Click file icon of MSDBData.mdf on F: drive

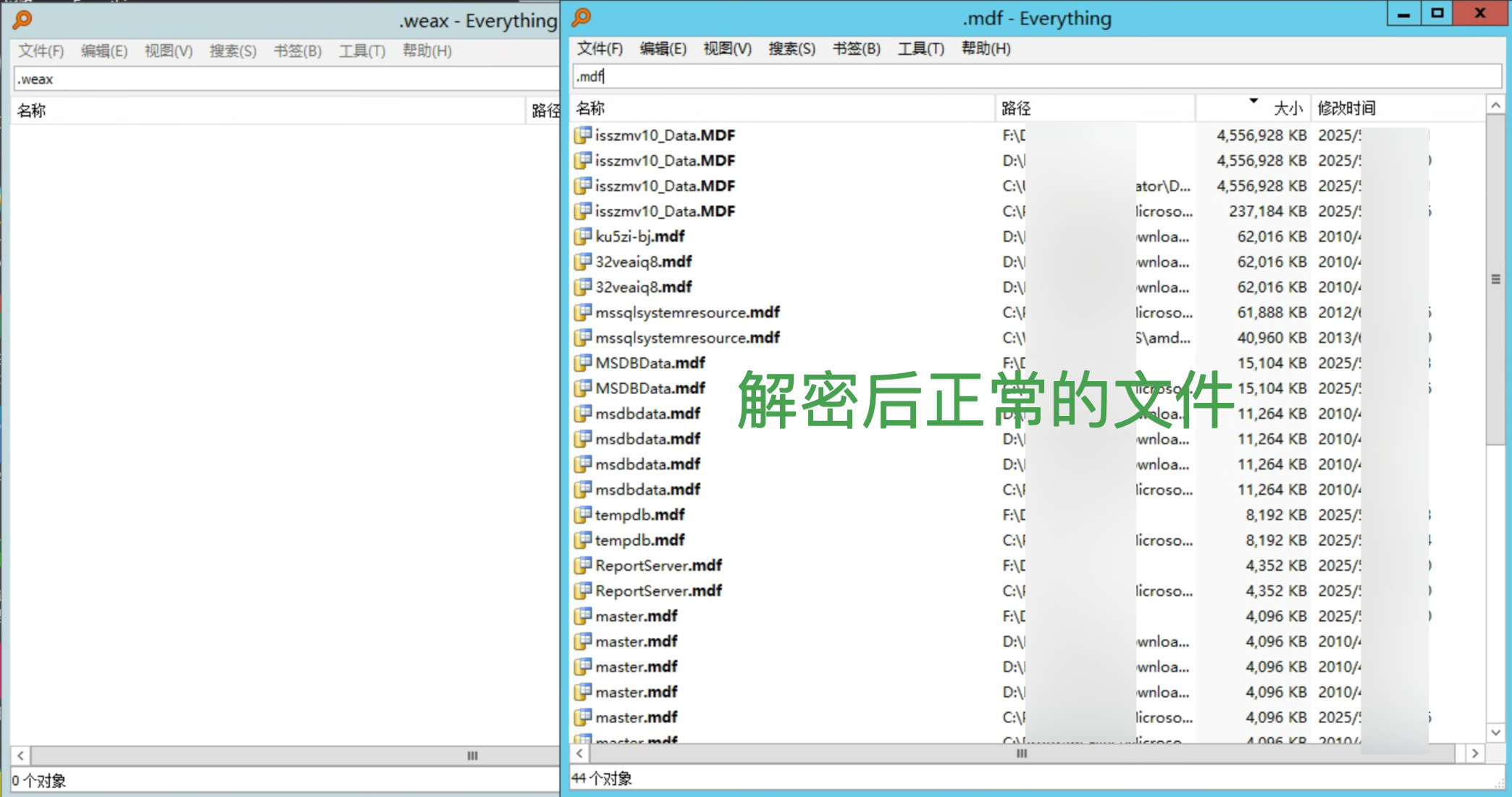pos(582,363)
